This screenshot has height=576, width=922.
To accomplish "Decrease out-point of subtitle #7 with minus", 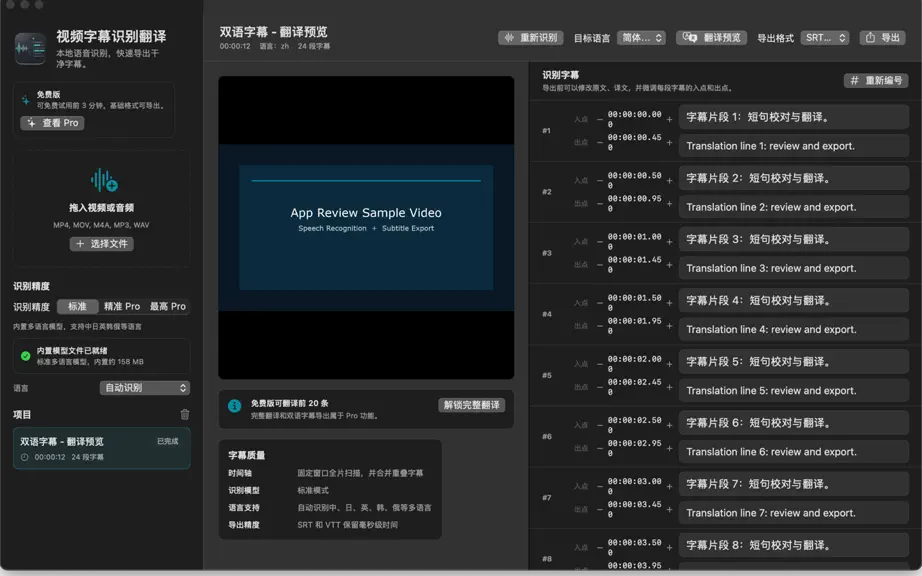I will coord(600,509).
